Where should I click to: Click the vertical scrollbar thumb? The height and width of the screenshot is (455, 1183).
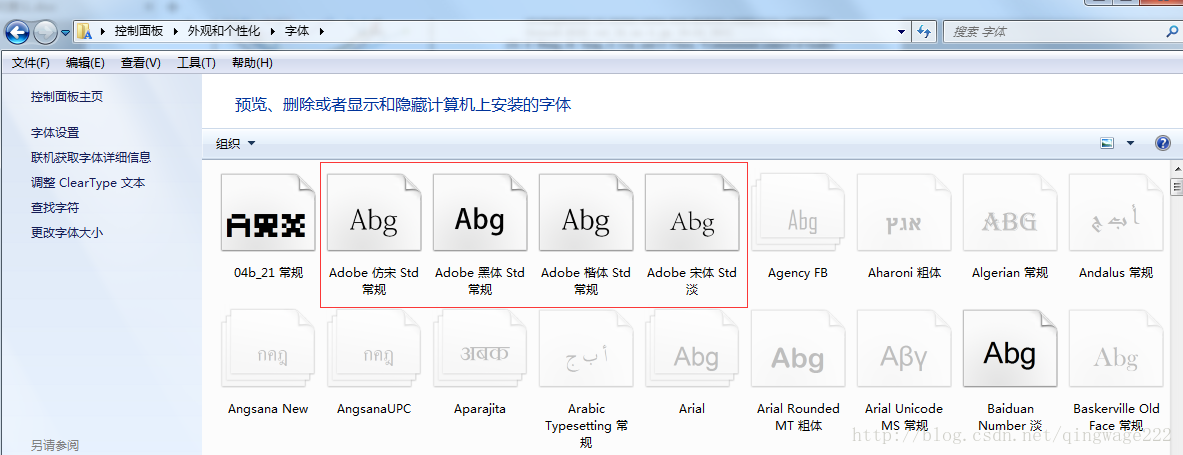(1176, 186)
